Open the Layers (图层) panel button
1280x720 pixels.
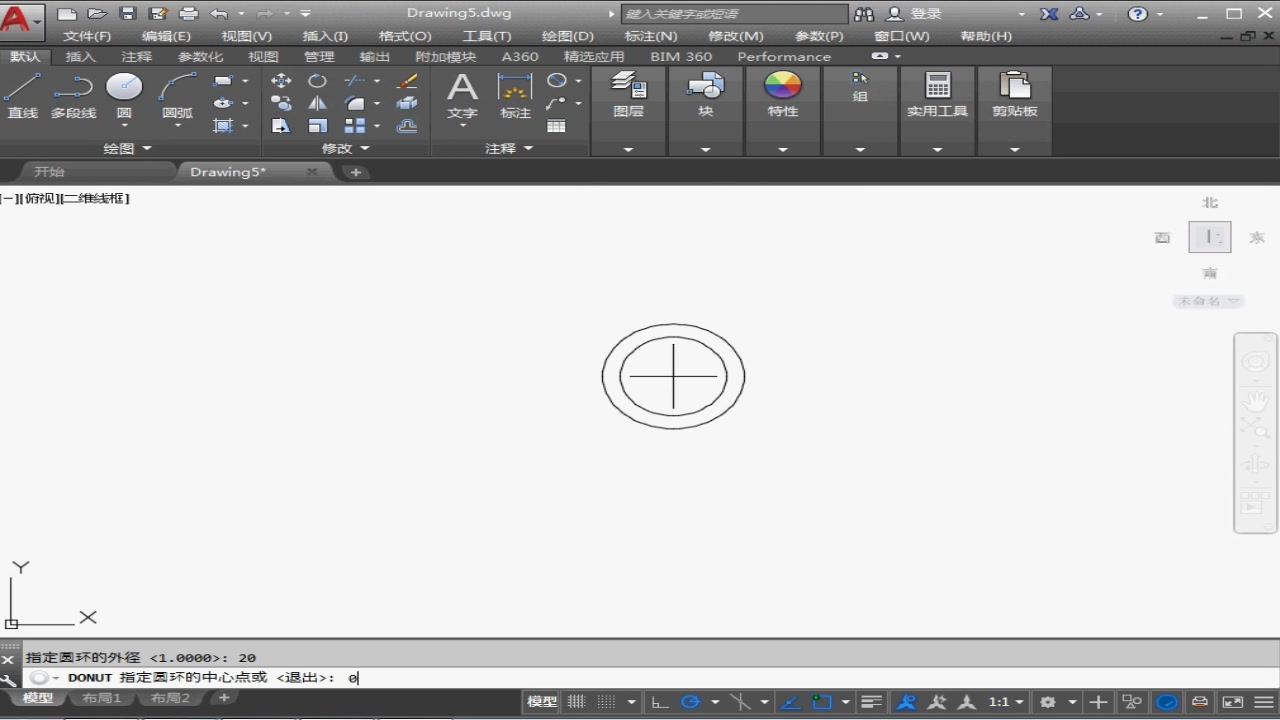point(628,96)
